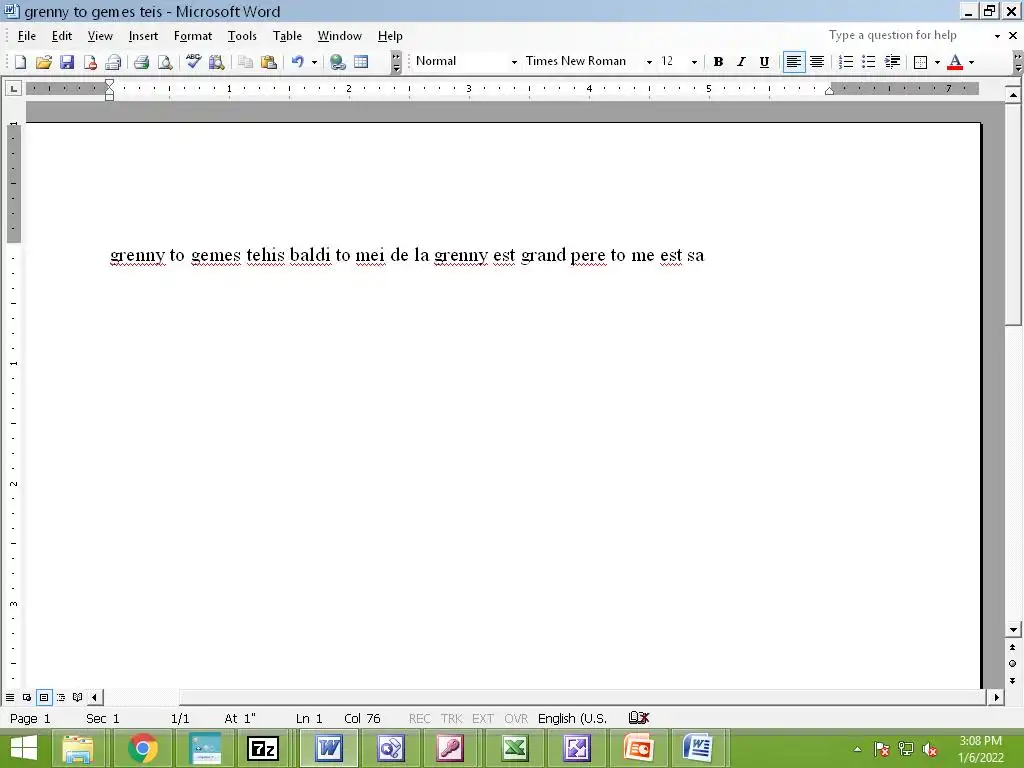The image size is (1024, 768).
Task: Open the Help menu
Action: [x=390, y=36]
